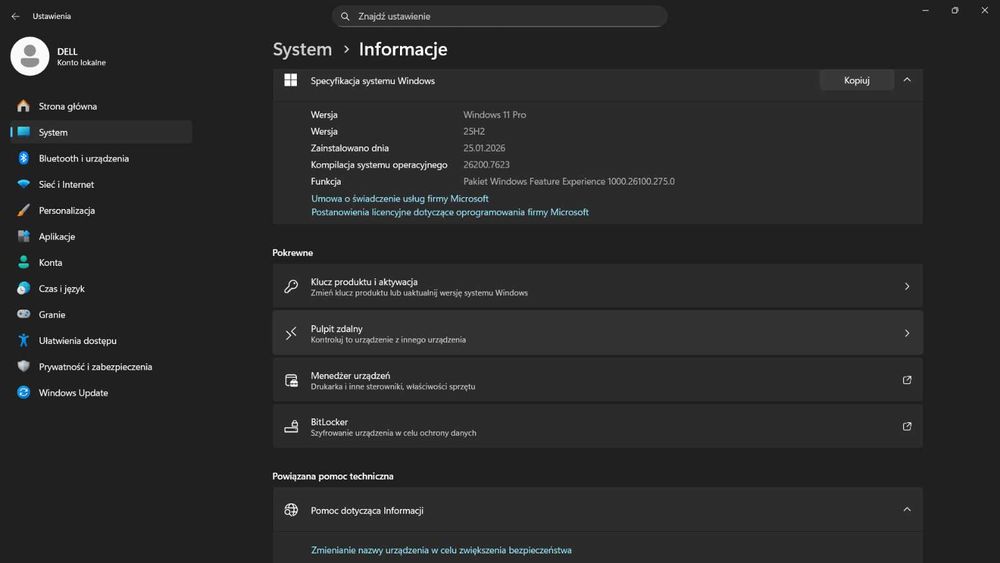The height and width of the screenshot is (563, 1000).
Task: Open Strona główna in the sidebar
Action: pos(101,106)
